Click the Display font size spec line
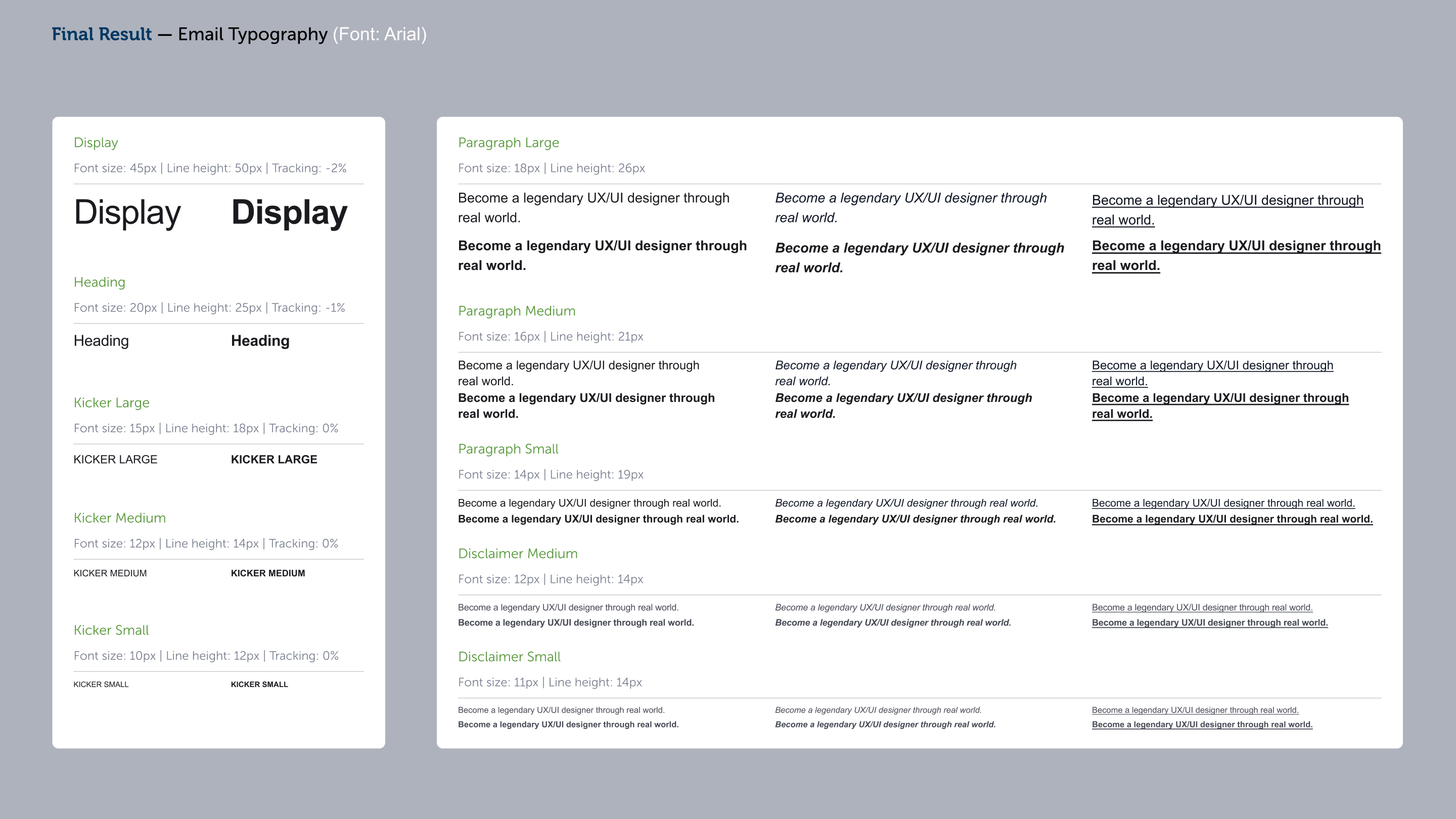This screenshot has width=1456, height=819. [x=210, y=168]
